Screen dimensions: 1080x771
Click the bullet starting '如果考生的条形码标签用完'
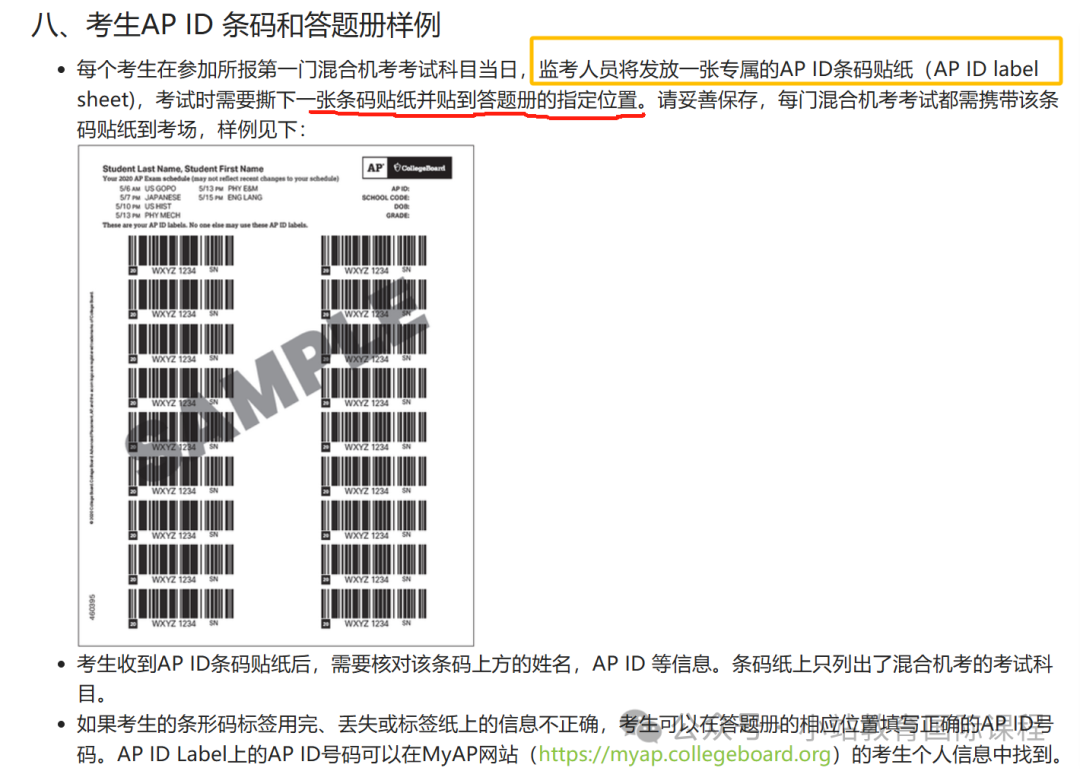tap(568, 739)
